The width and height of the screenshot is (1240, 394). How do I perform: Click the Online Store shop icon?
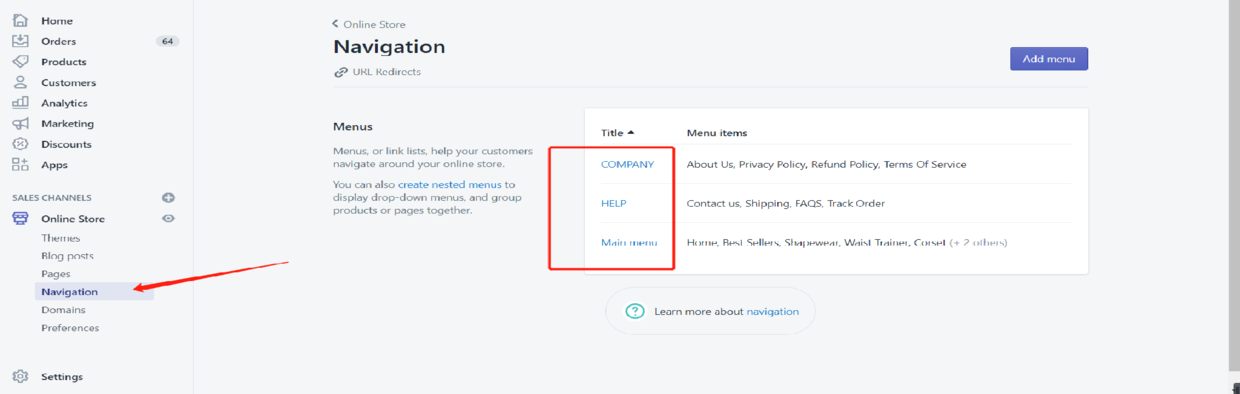tap(20, 218)
